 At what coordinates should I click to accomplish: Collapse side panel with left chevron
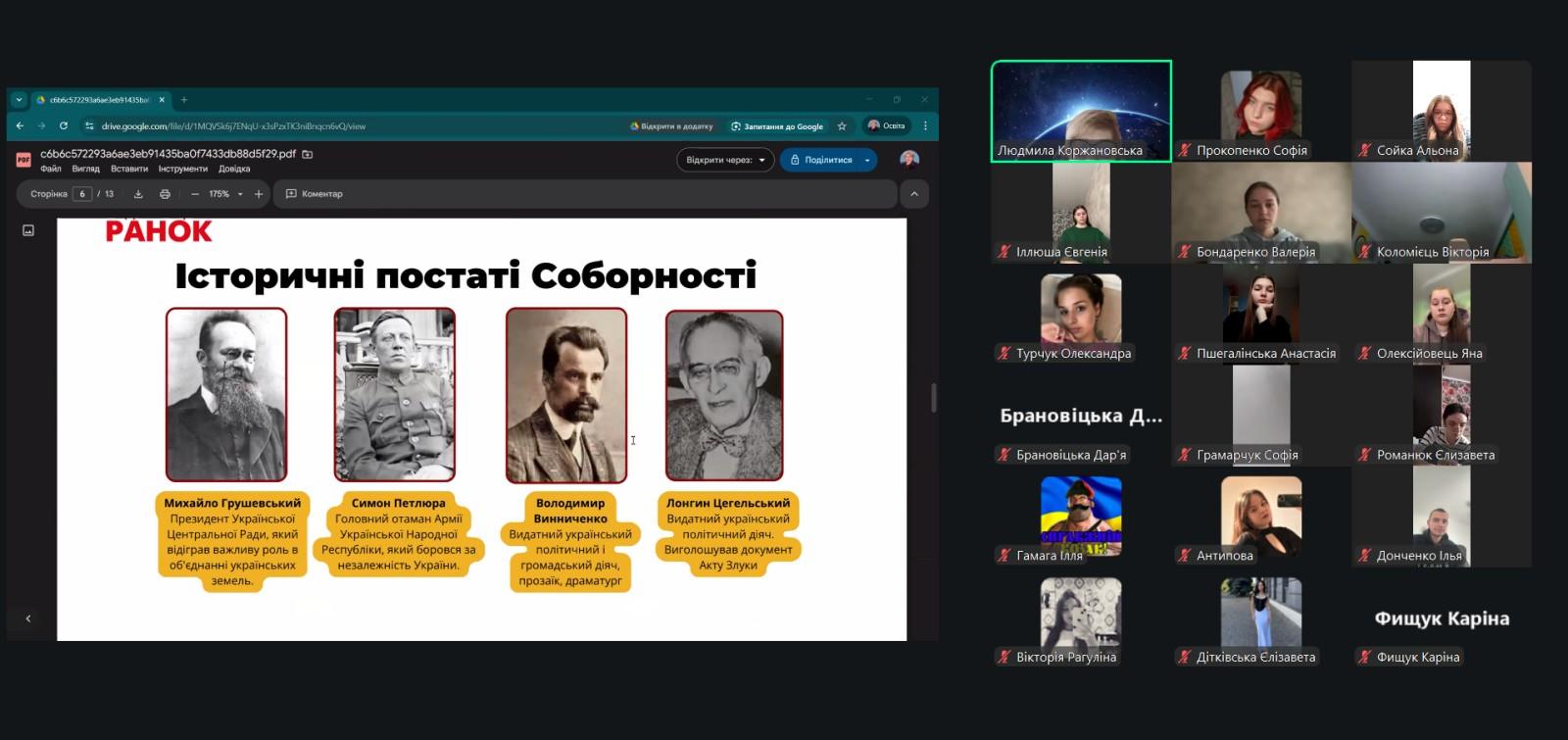tap(28, 618)
